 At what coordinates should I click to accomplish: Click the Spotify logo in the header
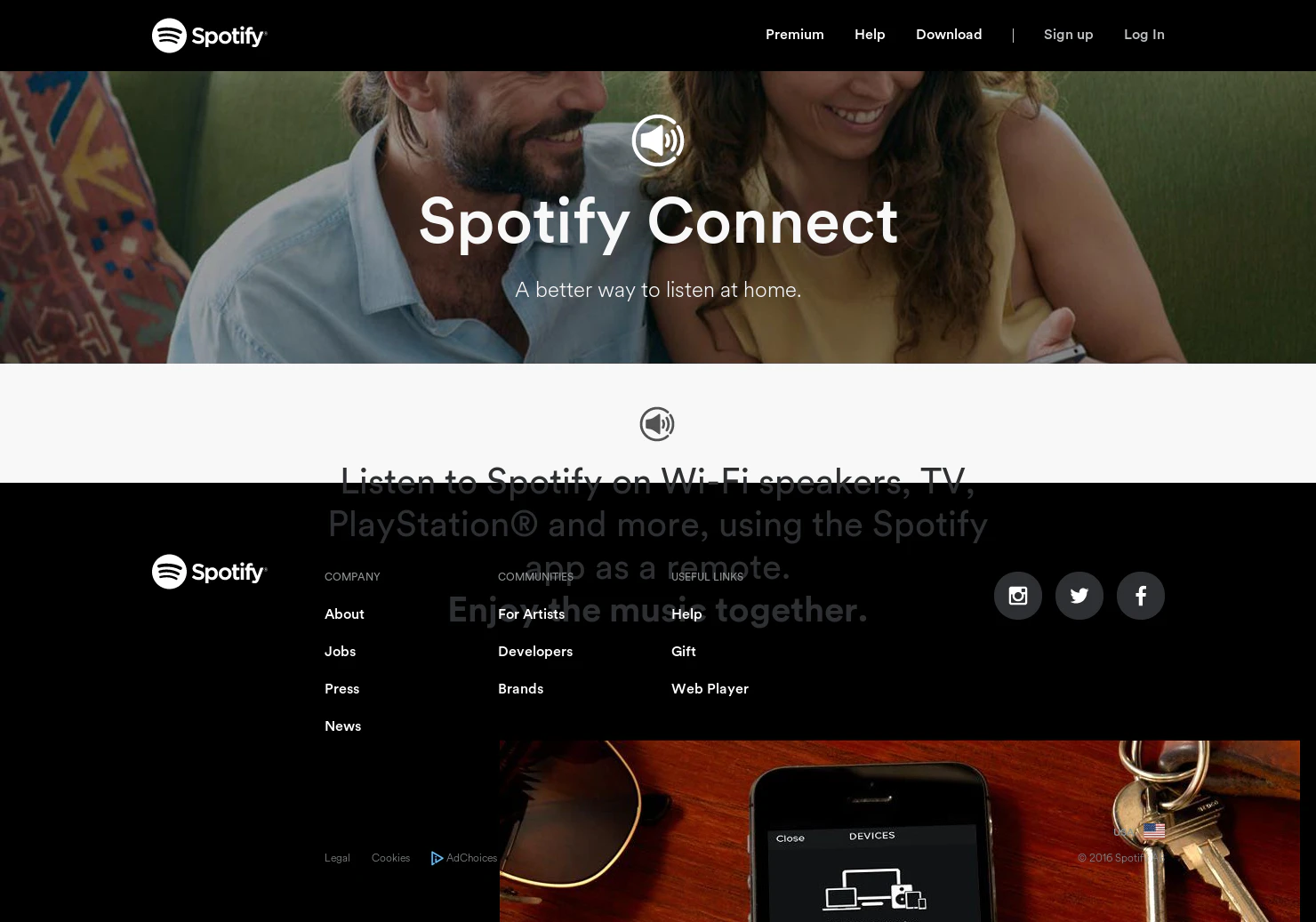[209, 36]
